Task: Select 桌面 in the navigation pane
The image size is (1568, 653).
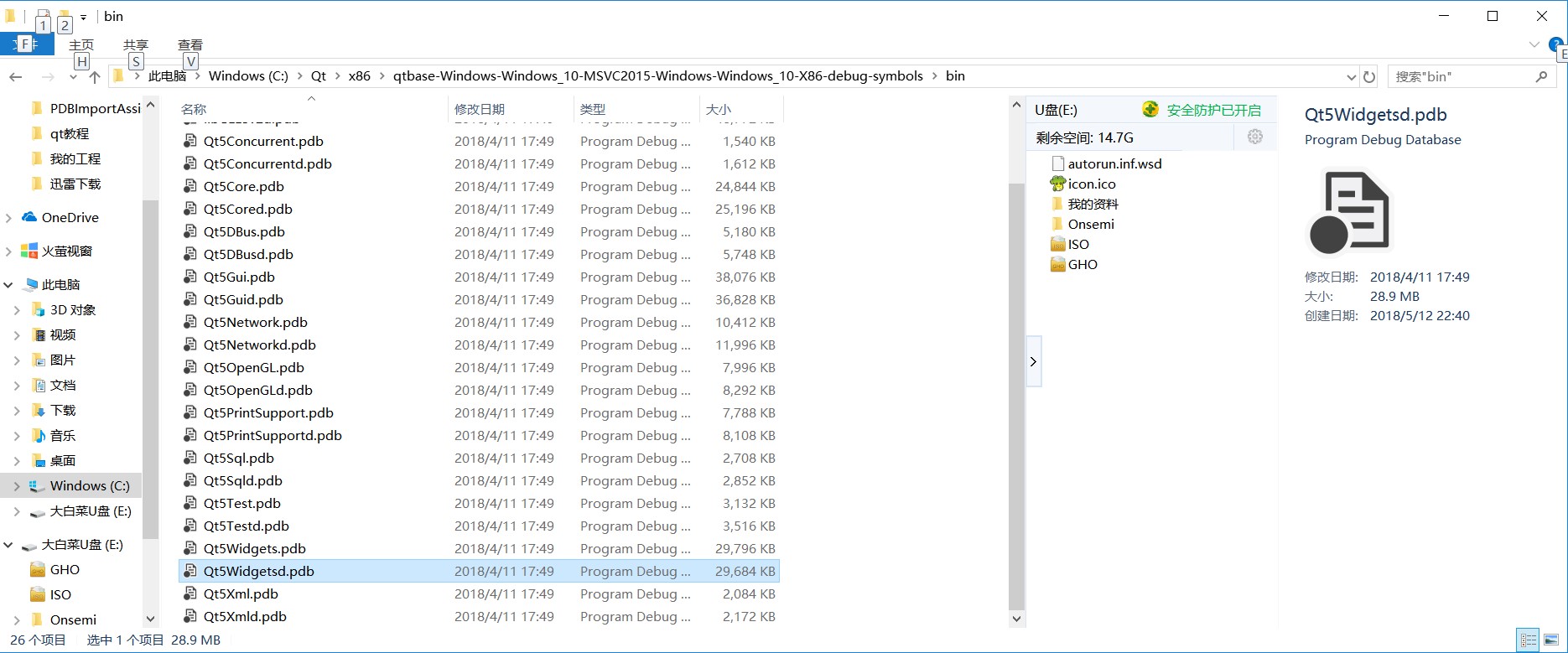Action: click(63, 460)
